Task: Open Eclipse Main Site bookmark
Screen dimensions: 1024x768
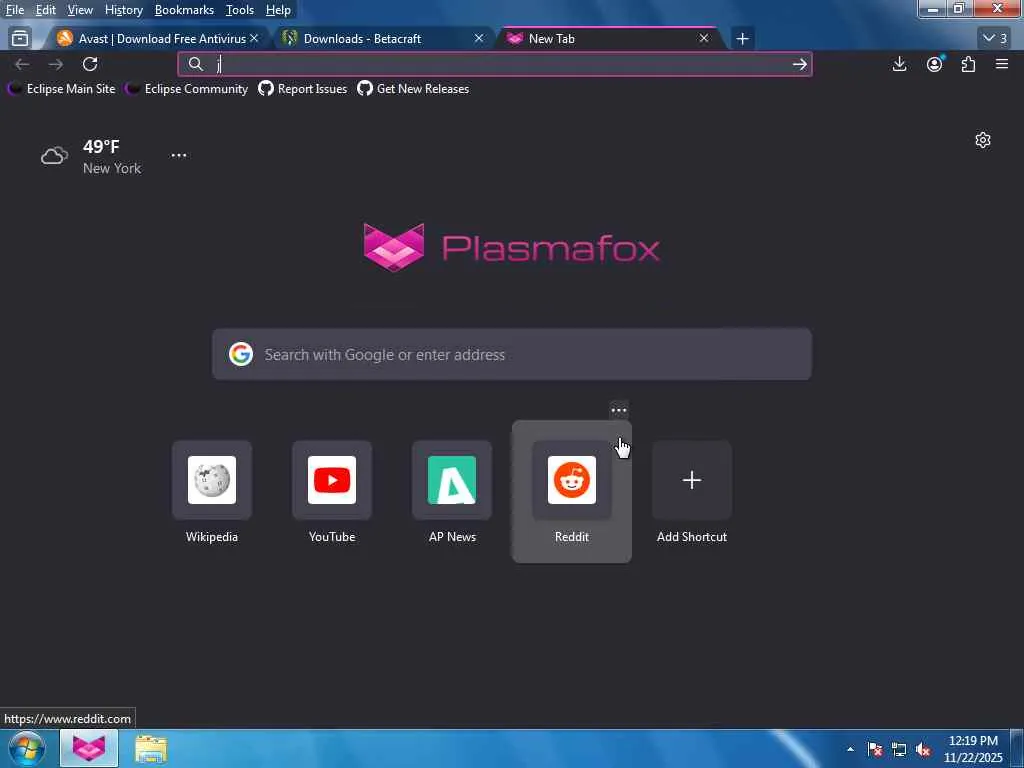Action: click(61, 89)
